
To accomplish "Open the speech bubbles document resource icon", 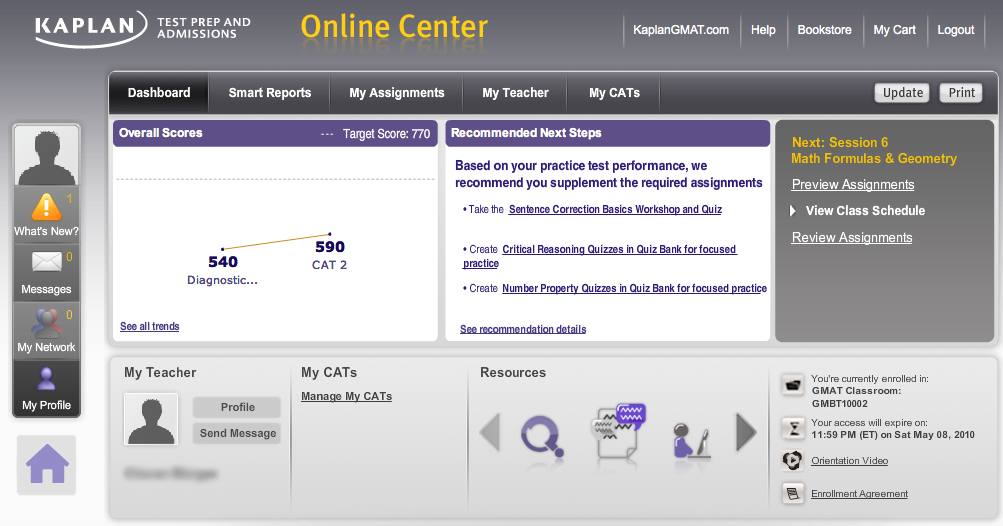I will coord(618,432).
